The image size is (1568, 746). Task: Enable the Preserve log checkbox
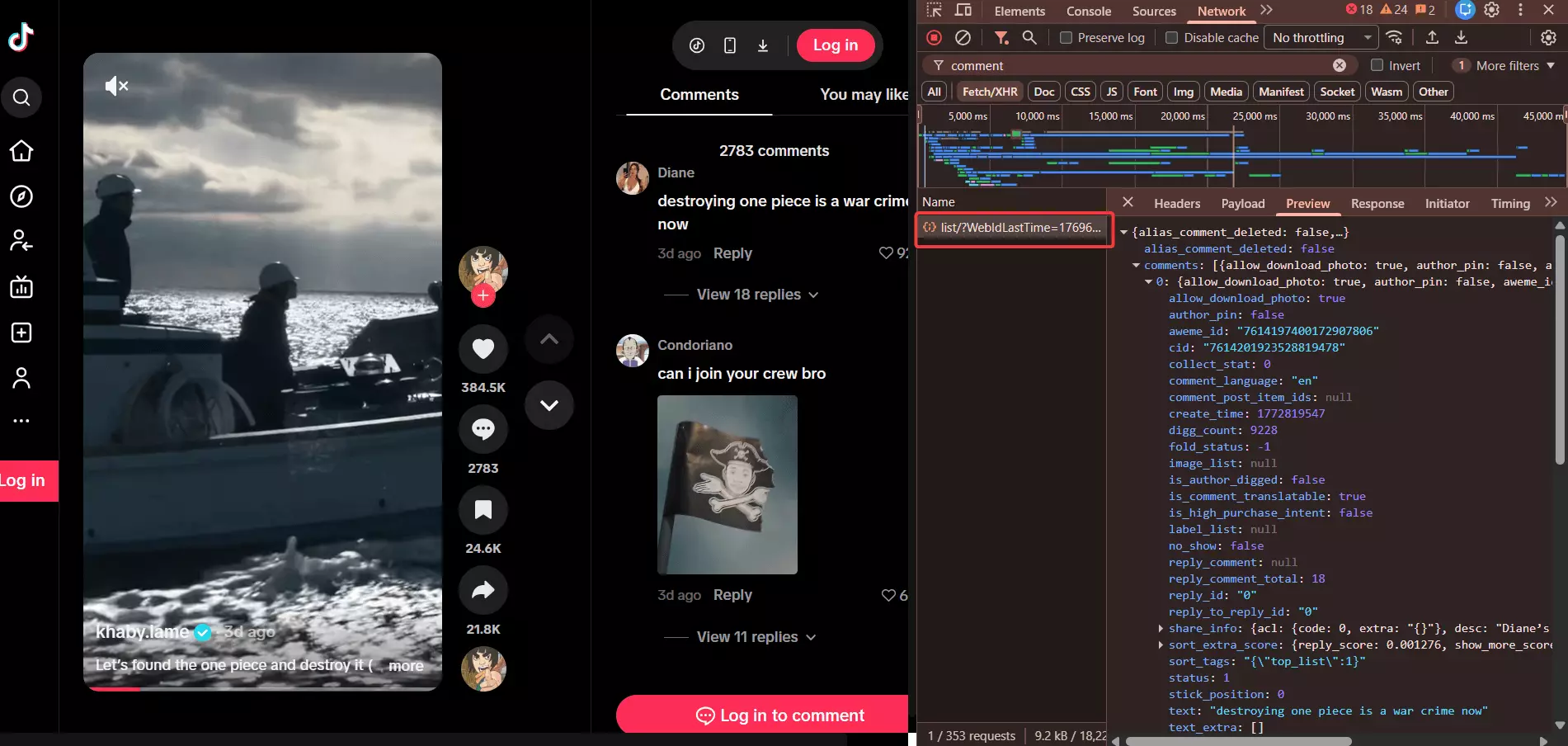coord(1067,37)
